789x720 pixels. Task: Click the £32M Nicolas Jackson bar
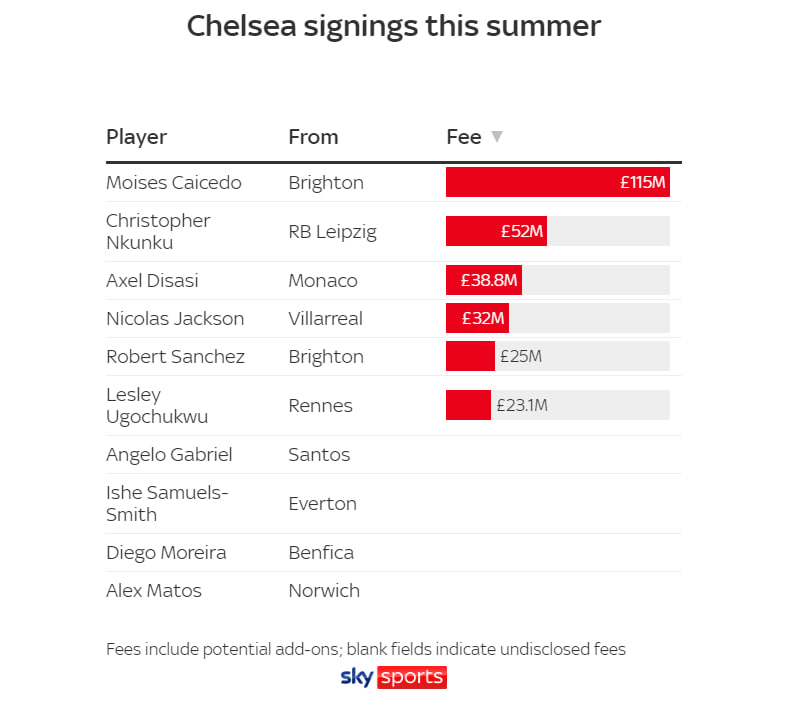(477, 318)
